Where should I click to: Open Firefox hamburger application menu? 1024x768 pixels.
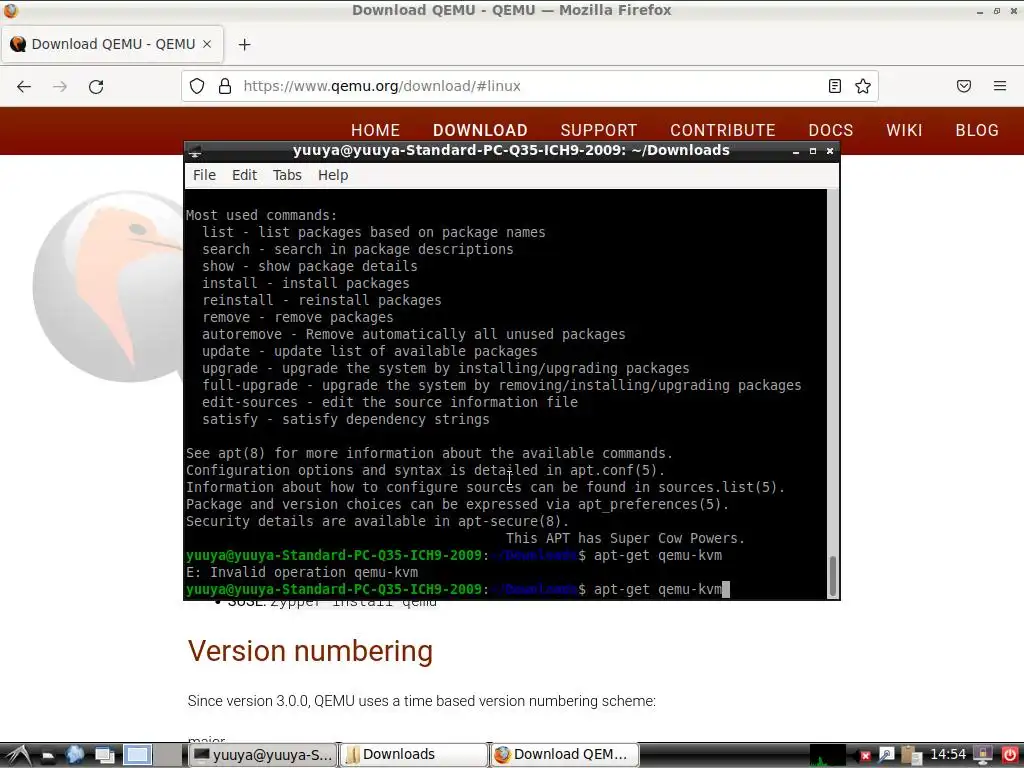pos(1000,86)
